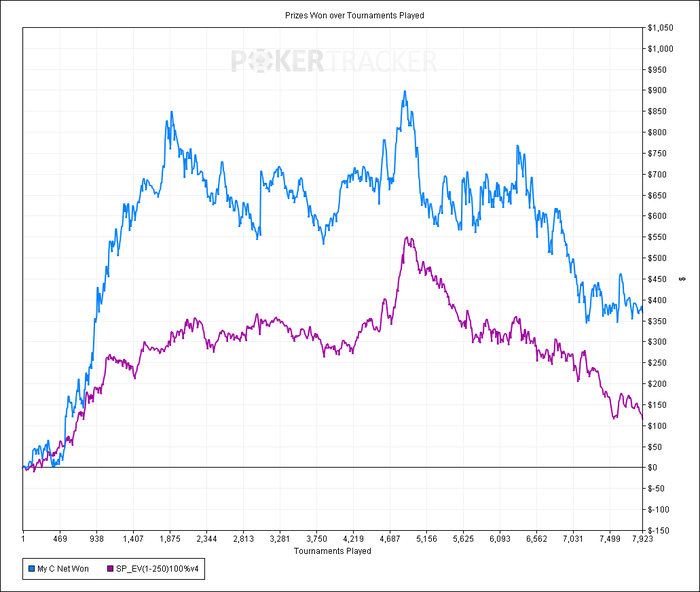Click the $-100 y-axis value
Viewport: 700px width, 592px height.
tap(658, 509)
